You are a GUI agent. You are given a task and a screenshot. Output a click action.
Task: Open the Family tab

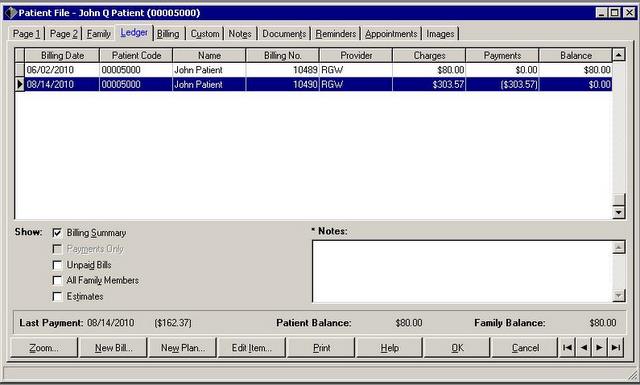coord(98,34)
